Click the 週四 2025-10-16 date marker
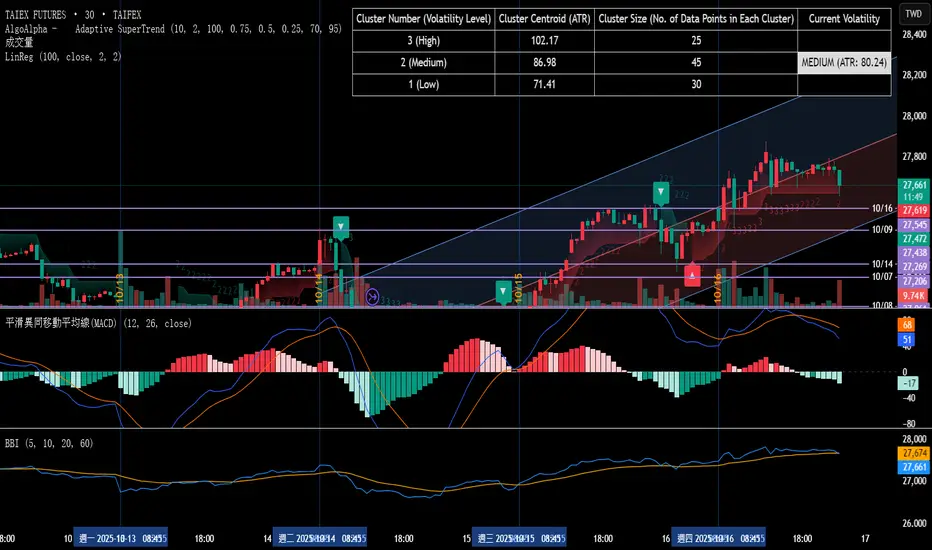Viewport: 932px width, 550px height. [x=718, y=537]
